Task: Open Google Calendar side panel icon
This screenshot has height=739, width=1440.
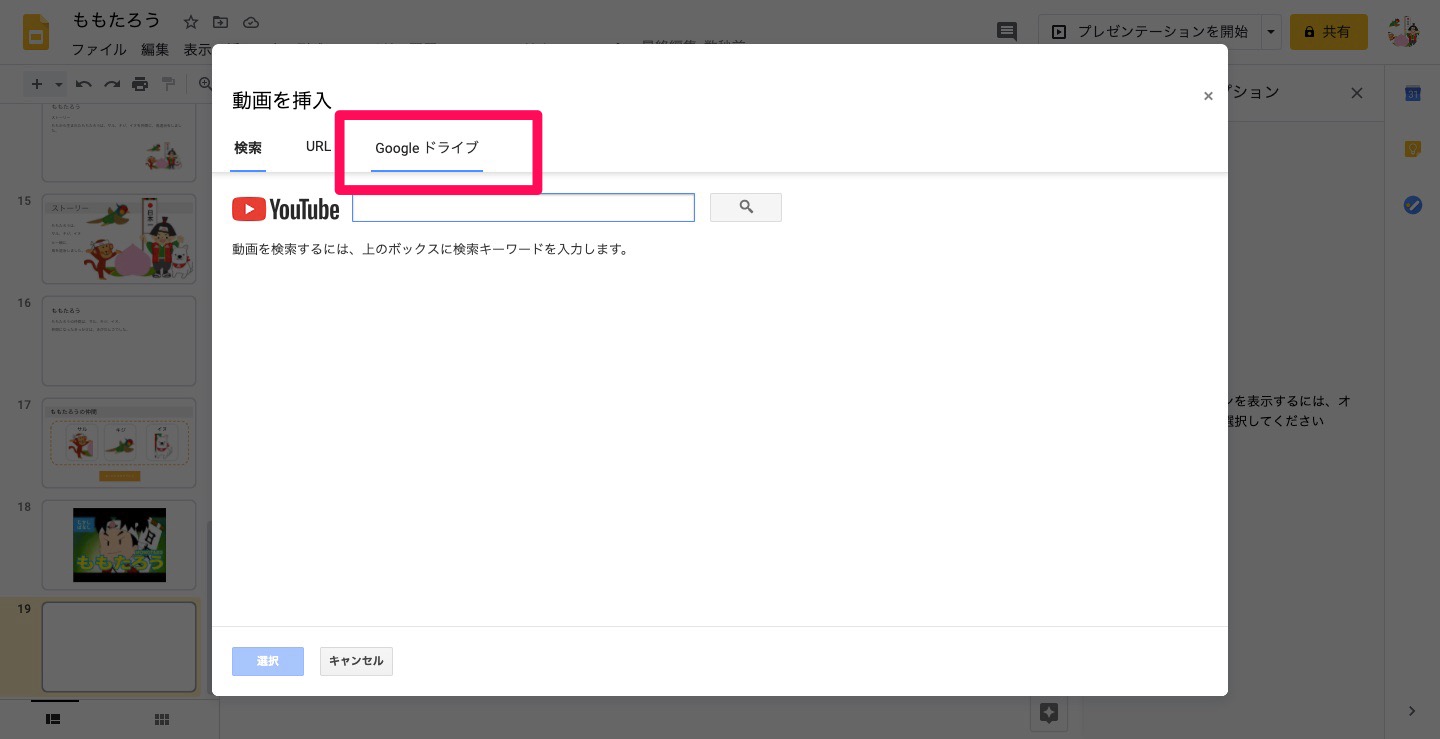Action: click(x=1413, y=93)
